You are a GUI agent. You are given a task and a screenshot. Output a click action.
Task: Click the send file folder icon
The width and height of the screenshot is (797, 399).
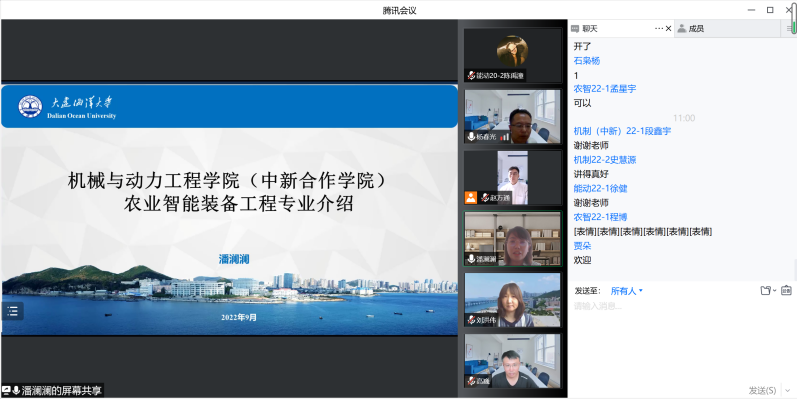pos(765,291)
